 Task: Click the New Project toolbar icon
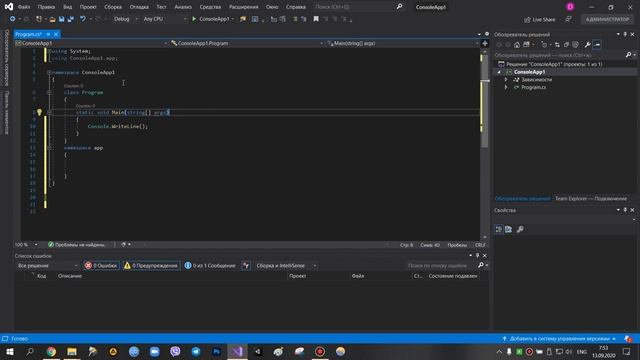[x=39, y=19]
